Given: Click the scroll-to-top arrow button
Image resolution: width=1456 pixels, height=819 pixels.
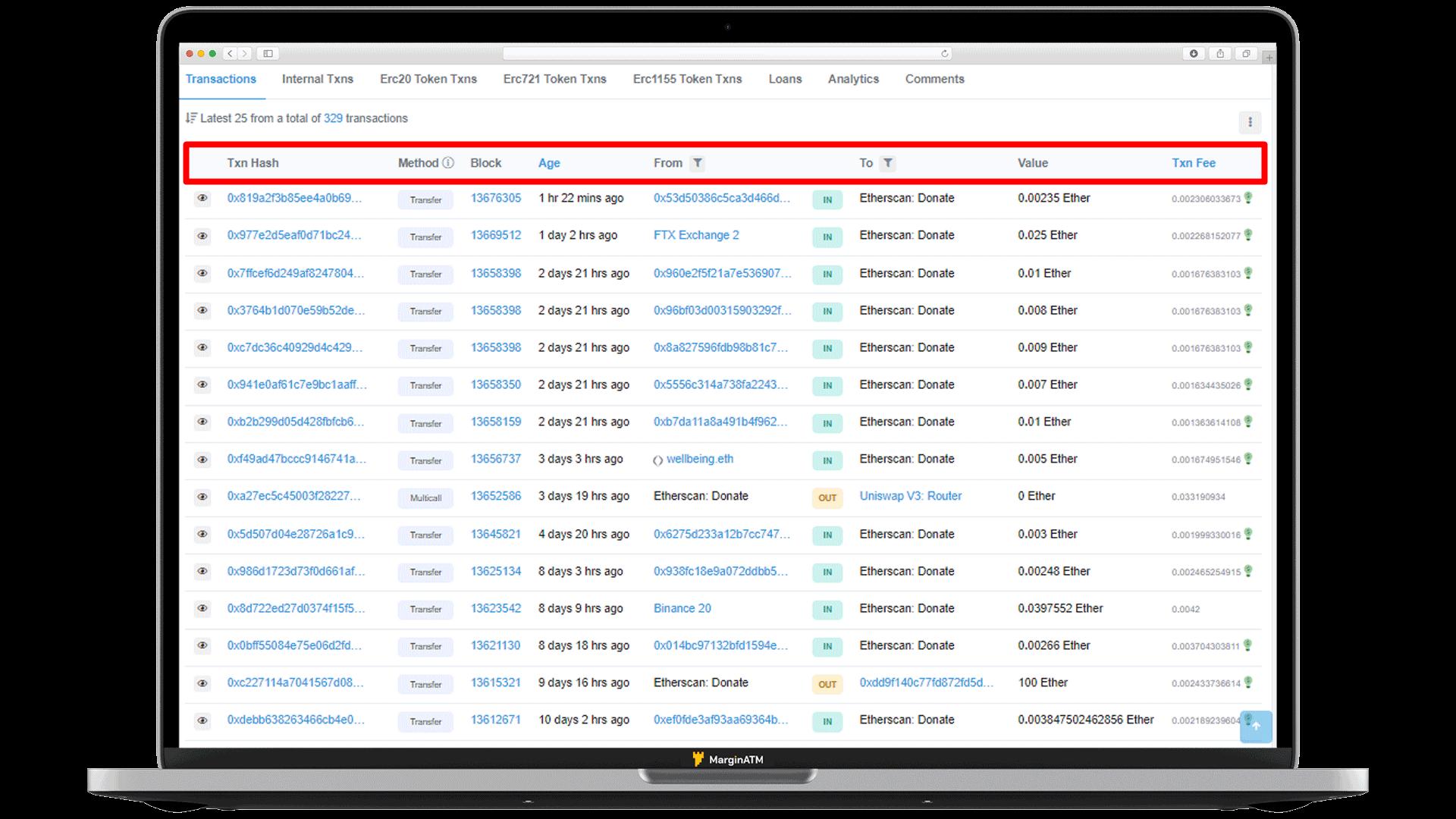Looking at the screenshot, I should click(x=1256, y=726).
